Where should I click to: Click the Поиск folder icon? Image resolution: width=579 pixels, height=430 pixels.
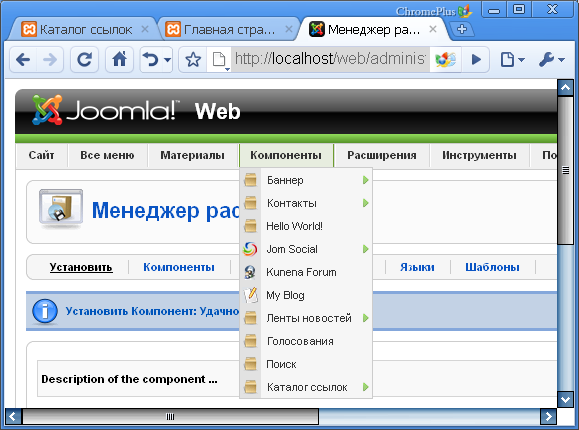[250, 364]
